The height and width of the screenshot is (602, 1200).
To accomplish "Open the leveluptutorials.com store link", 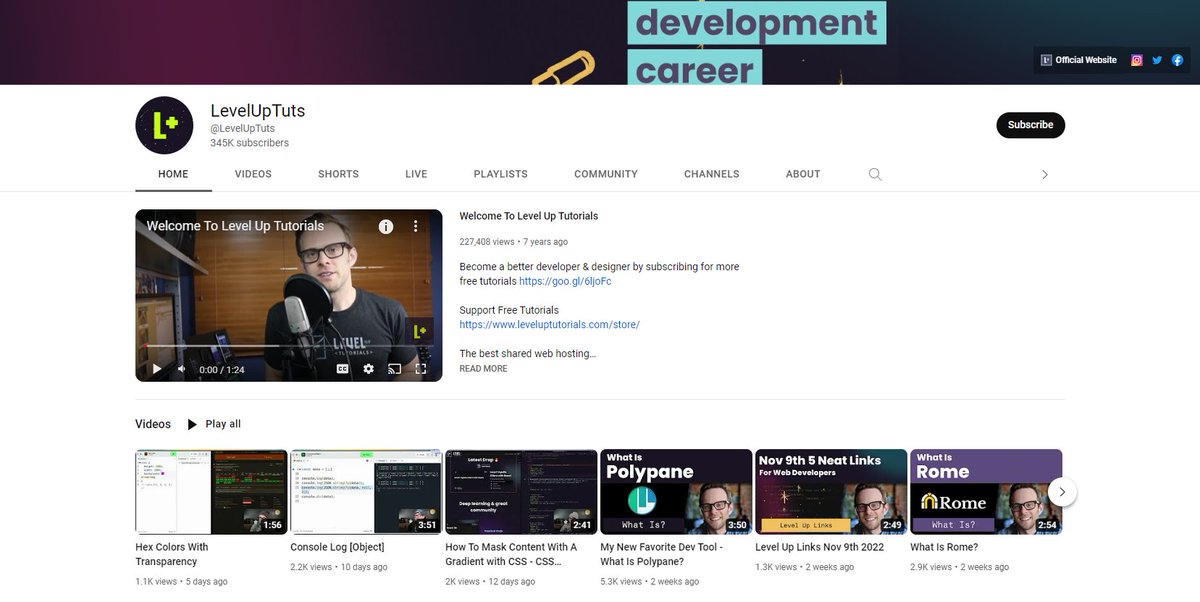I will pyautogui.click(x=549, y=324).
